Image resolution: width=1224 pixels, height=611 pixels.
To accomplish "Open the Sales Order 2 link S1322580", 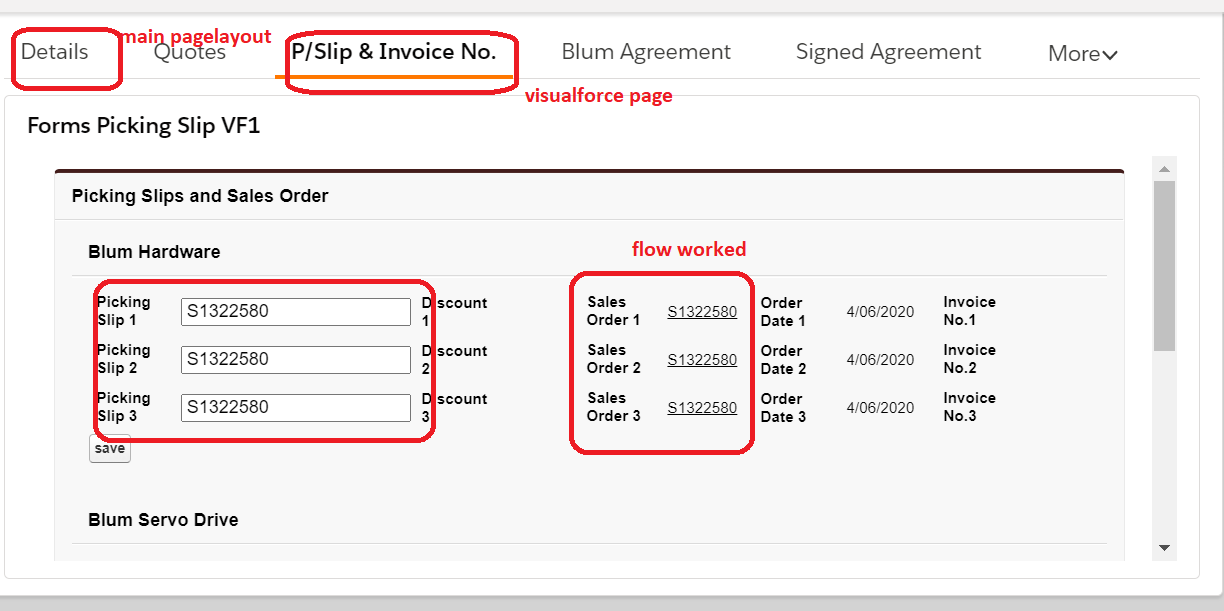I will tap(702, 360).
